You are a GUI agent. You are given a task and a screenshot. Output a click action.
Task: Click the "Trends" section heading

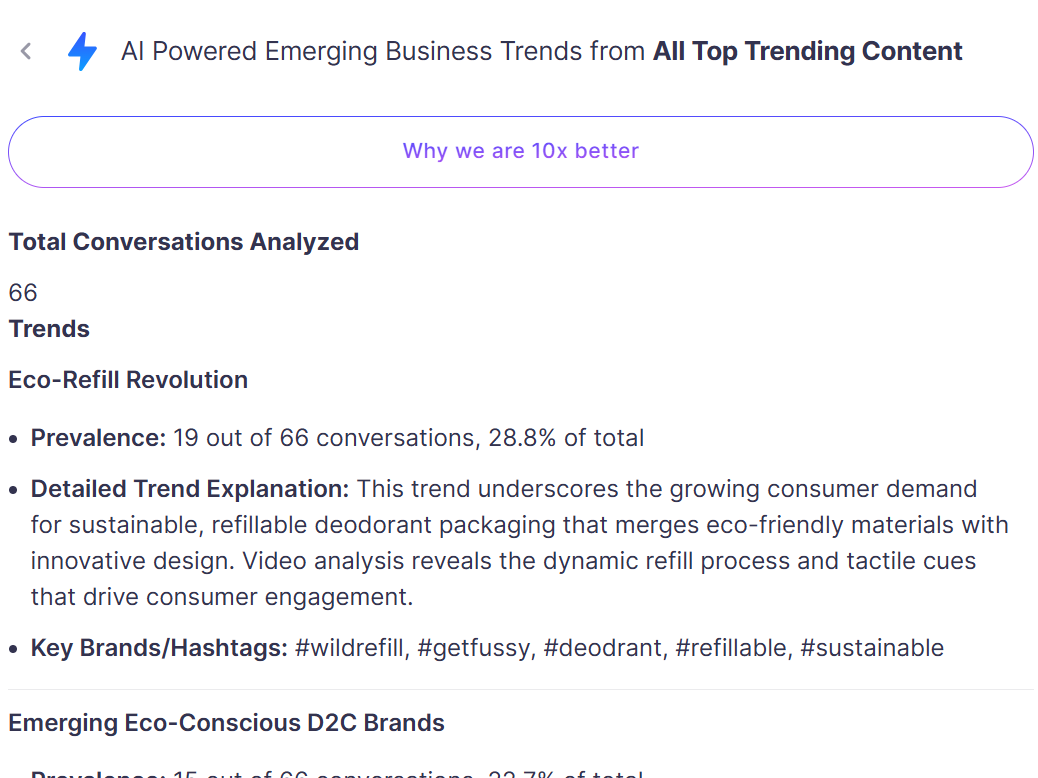pos(49,329)
